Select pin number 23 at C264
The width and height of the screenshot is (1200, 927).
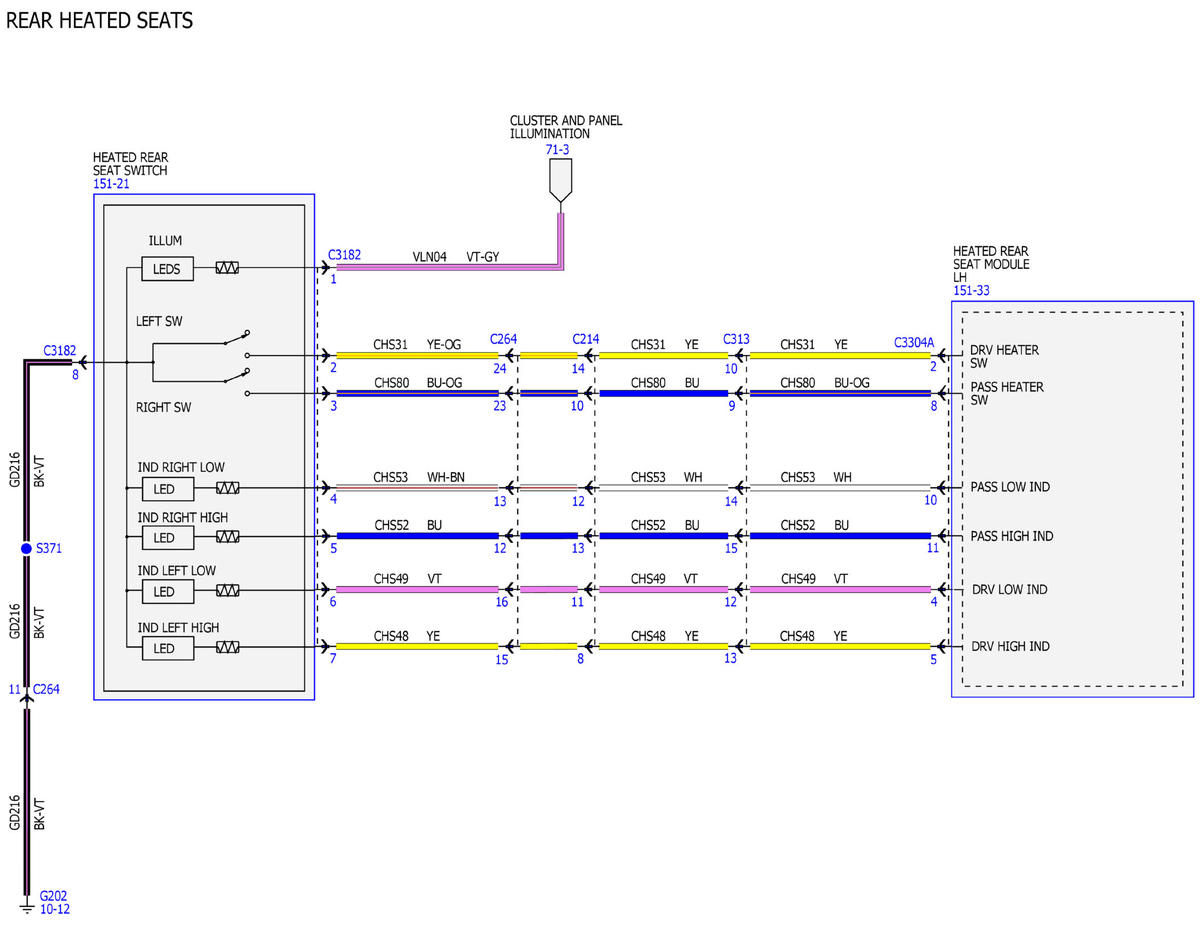500,406
